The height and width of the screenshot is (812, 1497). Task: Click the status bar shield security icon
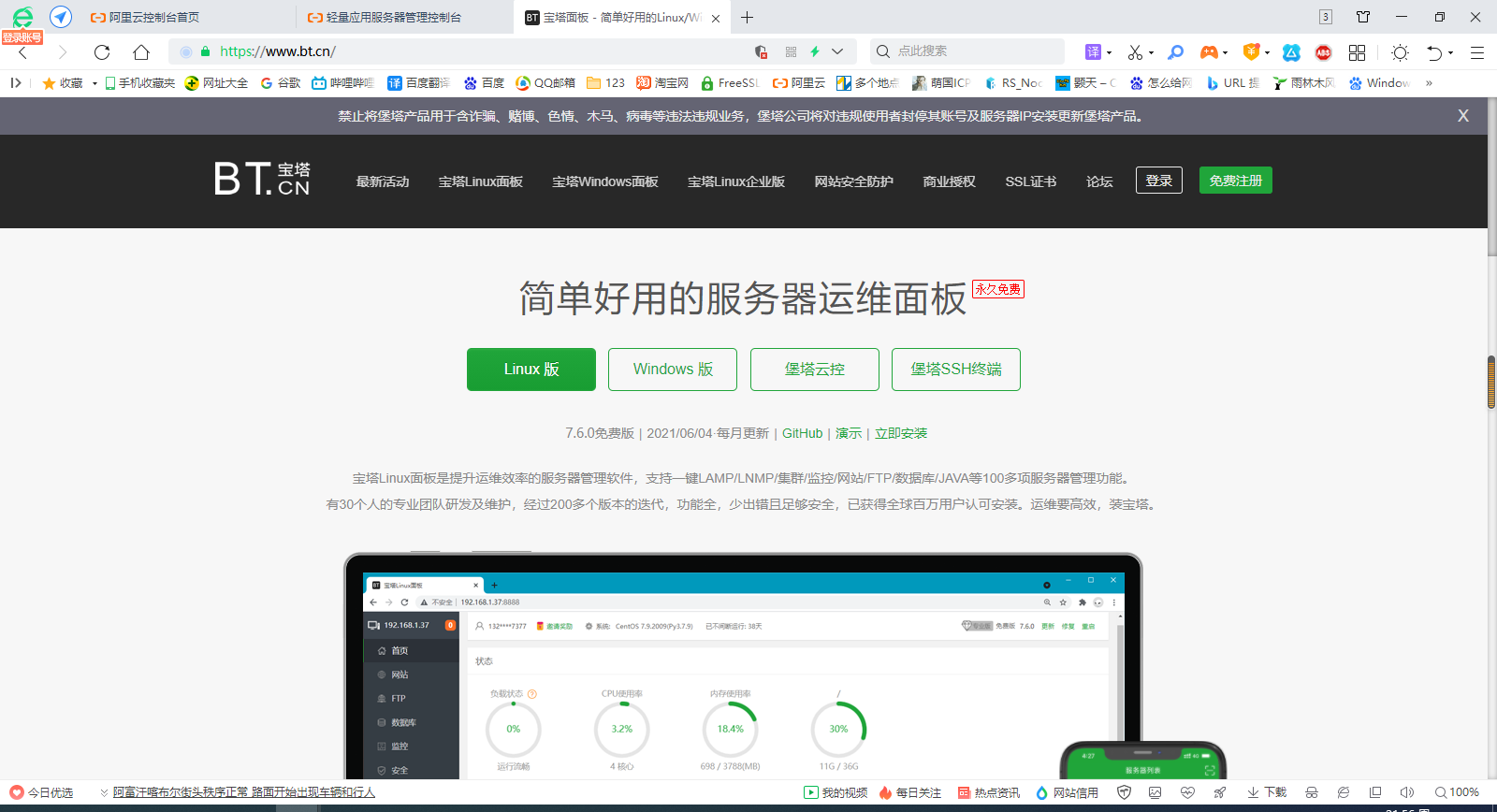(1124, 792)
